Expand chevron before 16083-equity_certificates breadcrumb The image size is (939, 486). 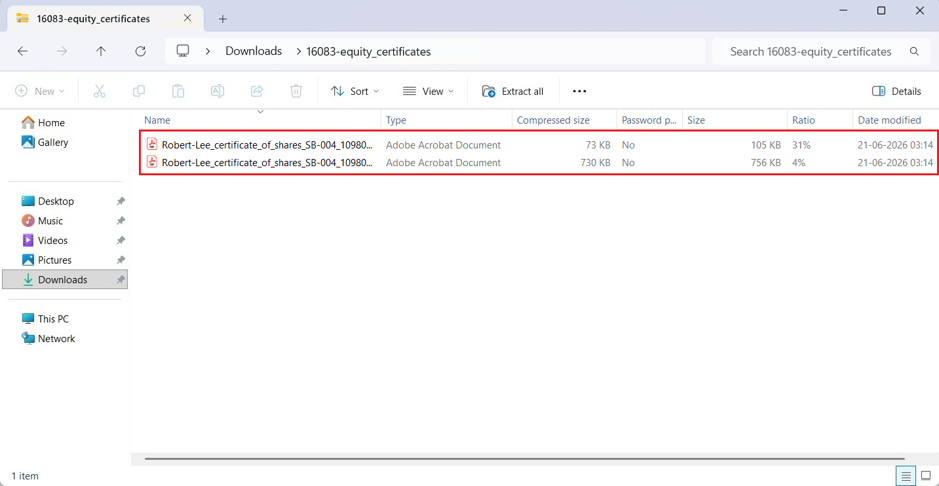298,51
